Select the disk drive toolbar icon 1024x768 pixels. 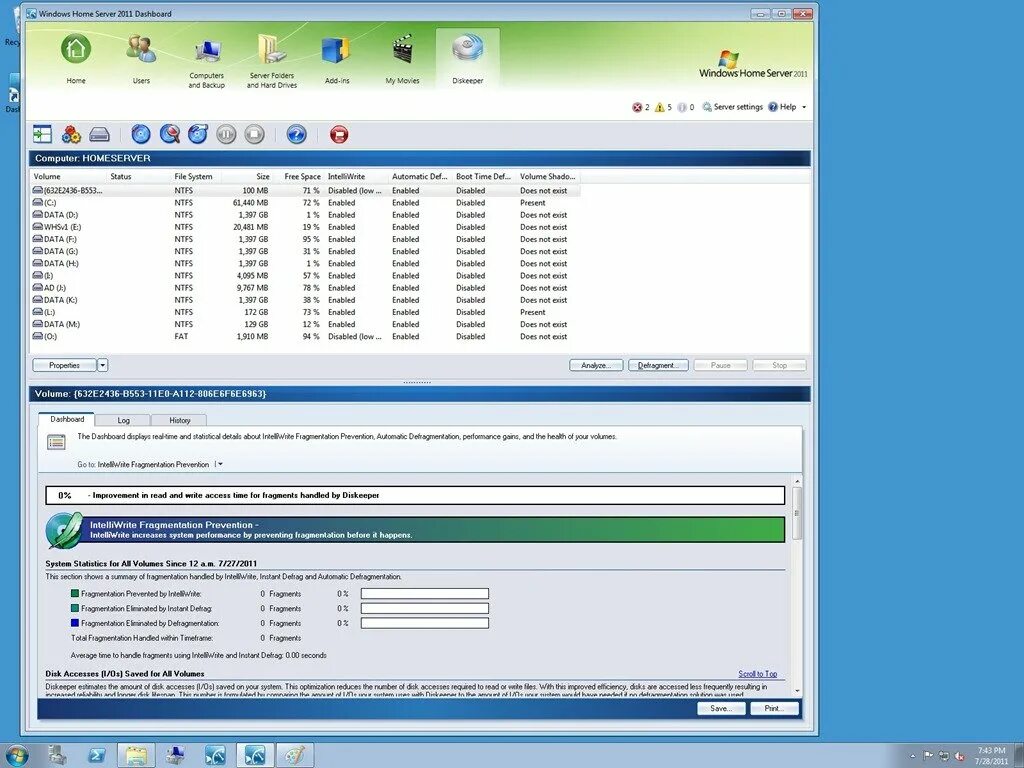click(99, 133)
